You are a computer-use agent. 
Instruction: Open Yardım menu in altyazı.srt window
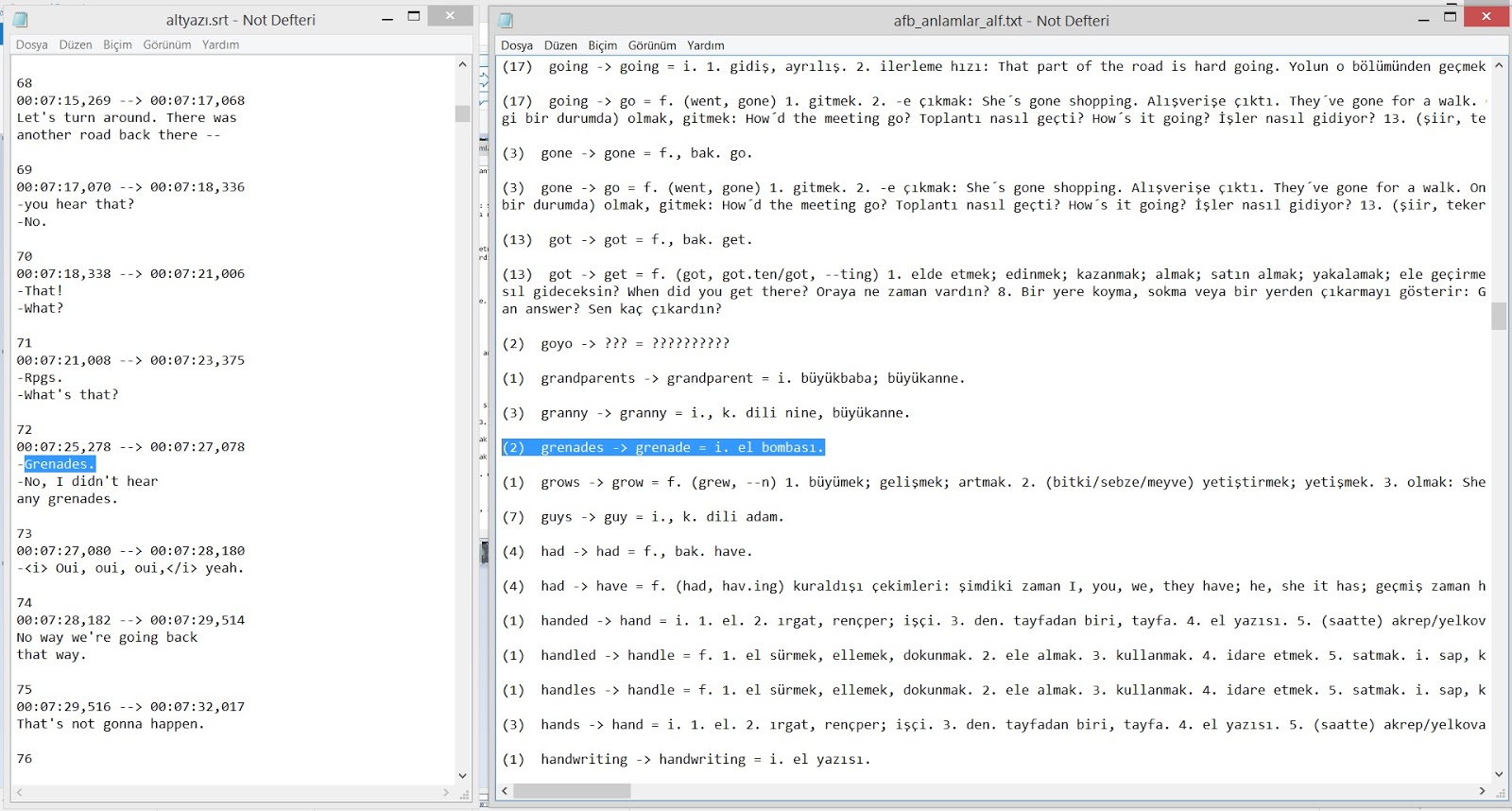tap(220, 44)
